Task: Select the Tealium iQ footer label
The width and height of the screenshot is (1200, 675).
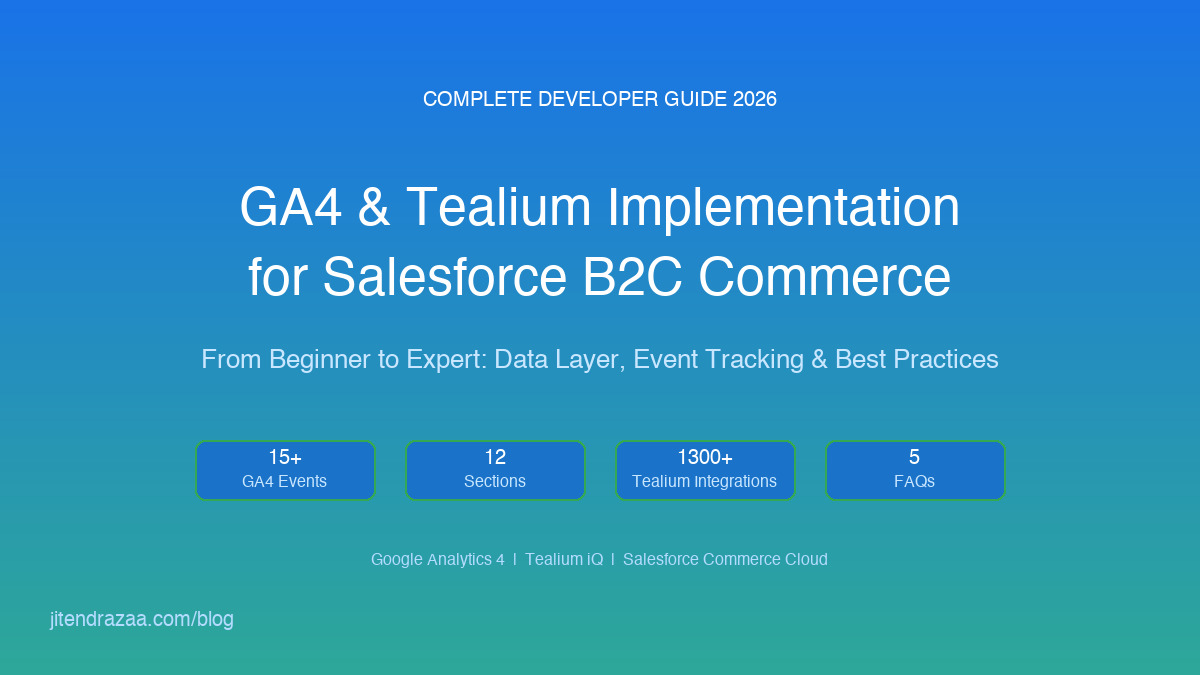Action: coord(563,559)
